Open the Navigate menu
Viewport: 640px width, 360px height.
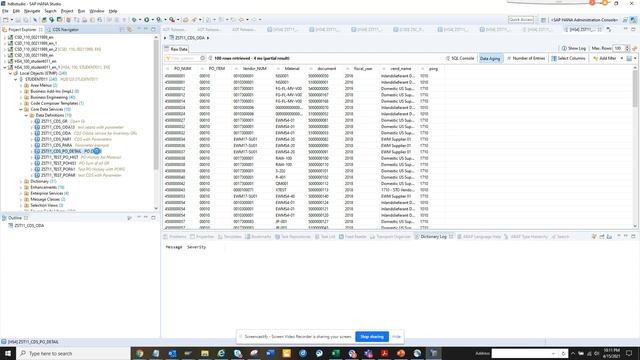point(32,11)
